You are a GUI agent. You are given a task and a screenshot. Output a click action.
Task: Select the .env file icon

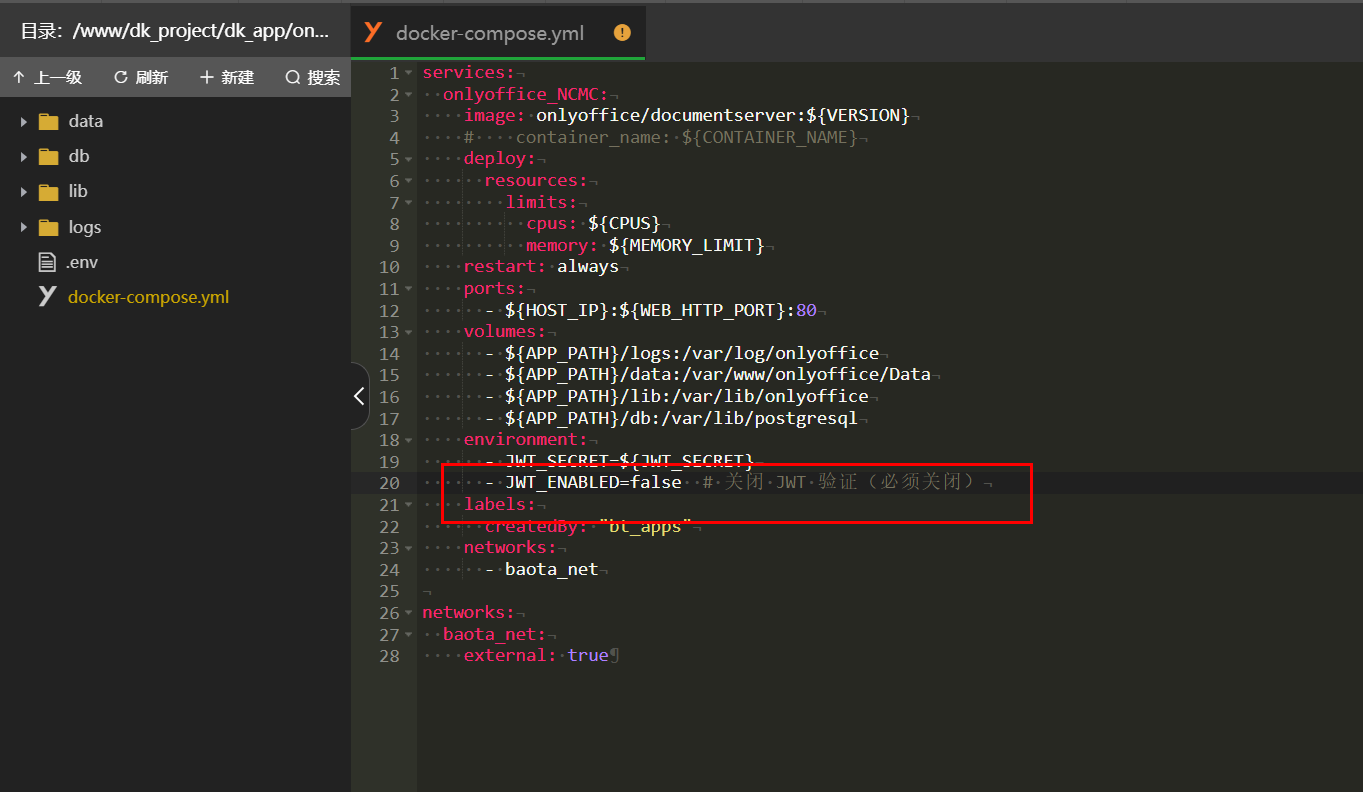click(45, 261)
